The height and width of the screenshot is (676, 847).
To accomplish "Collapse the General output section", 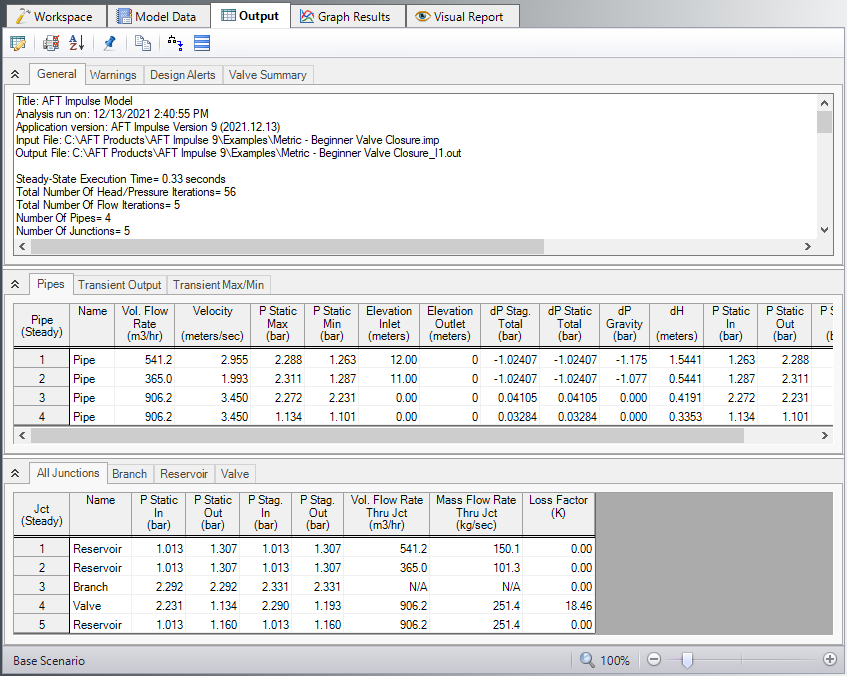I will click(x=15, y=75).
